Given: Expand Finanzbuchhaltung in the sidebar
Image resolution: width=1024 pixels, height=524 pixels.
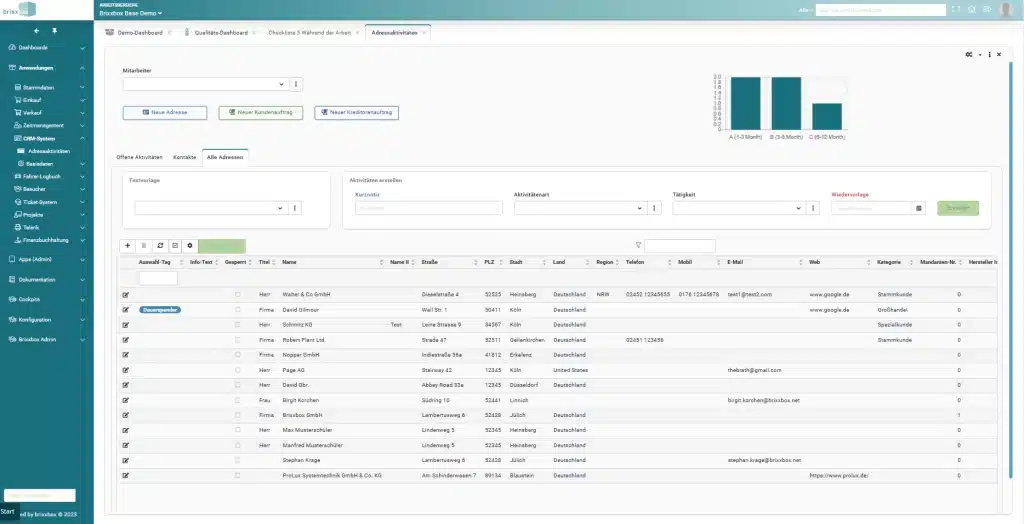Looking at the screenshot, I should click(x=50, y=240).
